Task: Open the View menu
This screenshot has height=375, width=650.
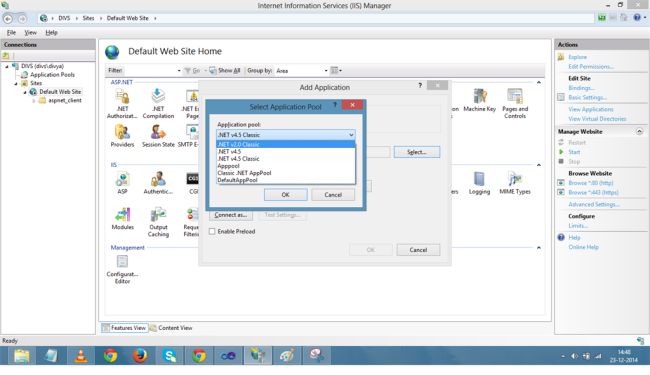Action: tap(30, 32)
